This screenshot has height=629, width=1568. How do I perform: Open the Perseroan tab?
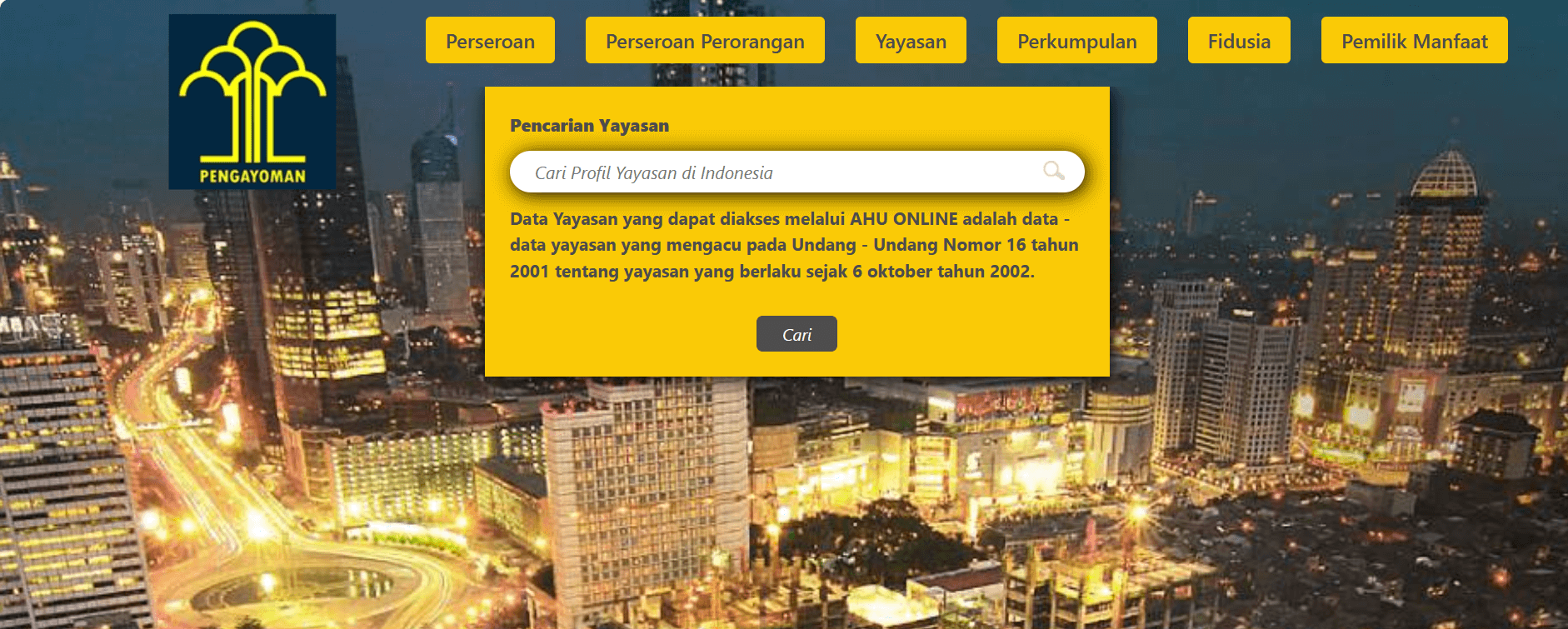[x=490, y=40]
